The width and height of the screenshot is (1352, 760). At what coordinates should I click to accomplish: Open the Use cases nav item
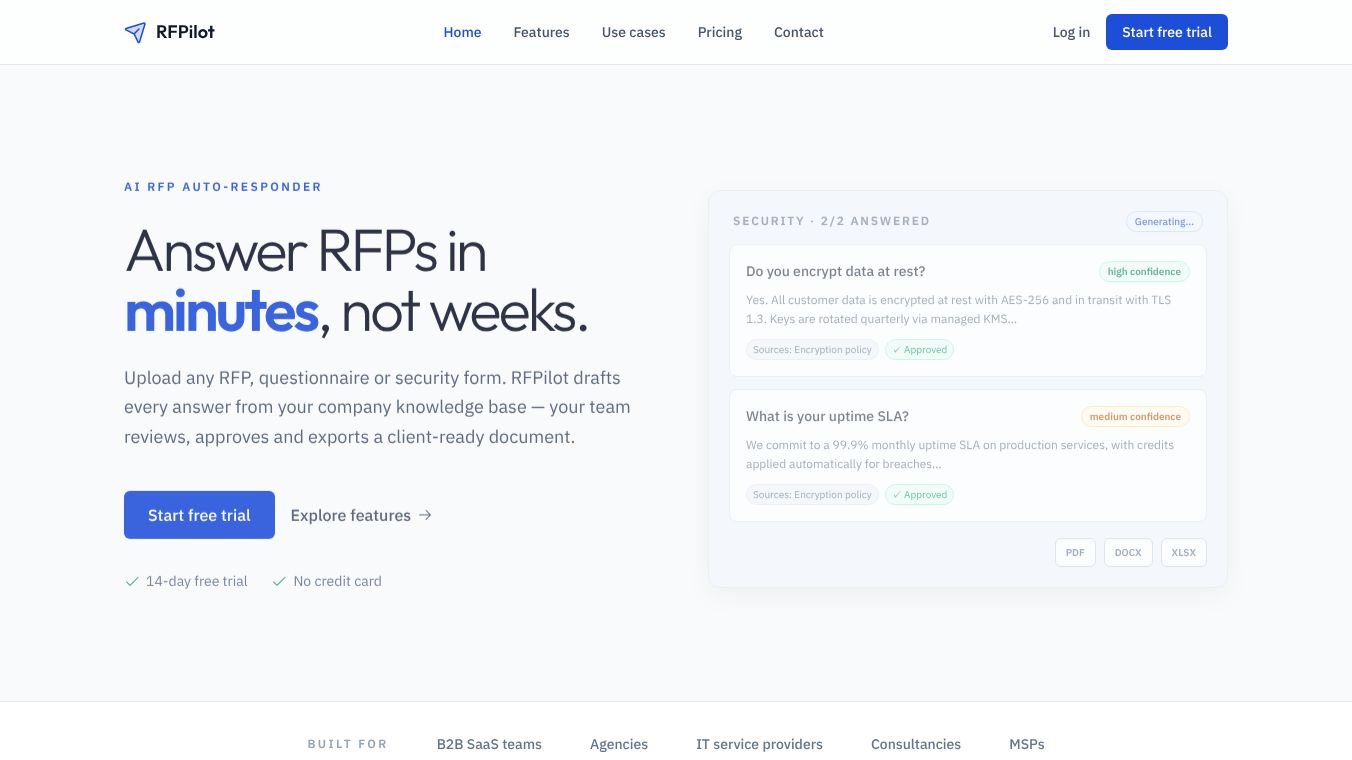tap(633, 32)
